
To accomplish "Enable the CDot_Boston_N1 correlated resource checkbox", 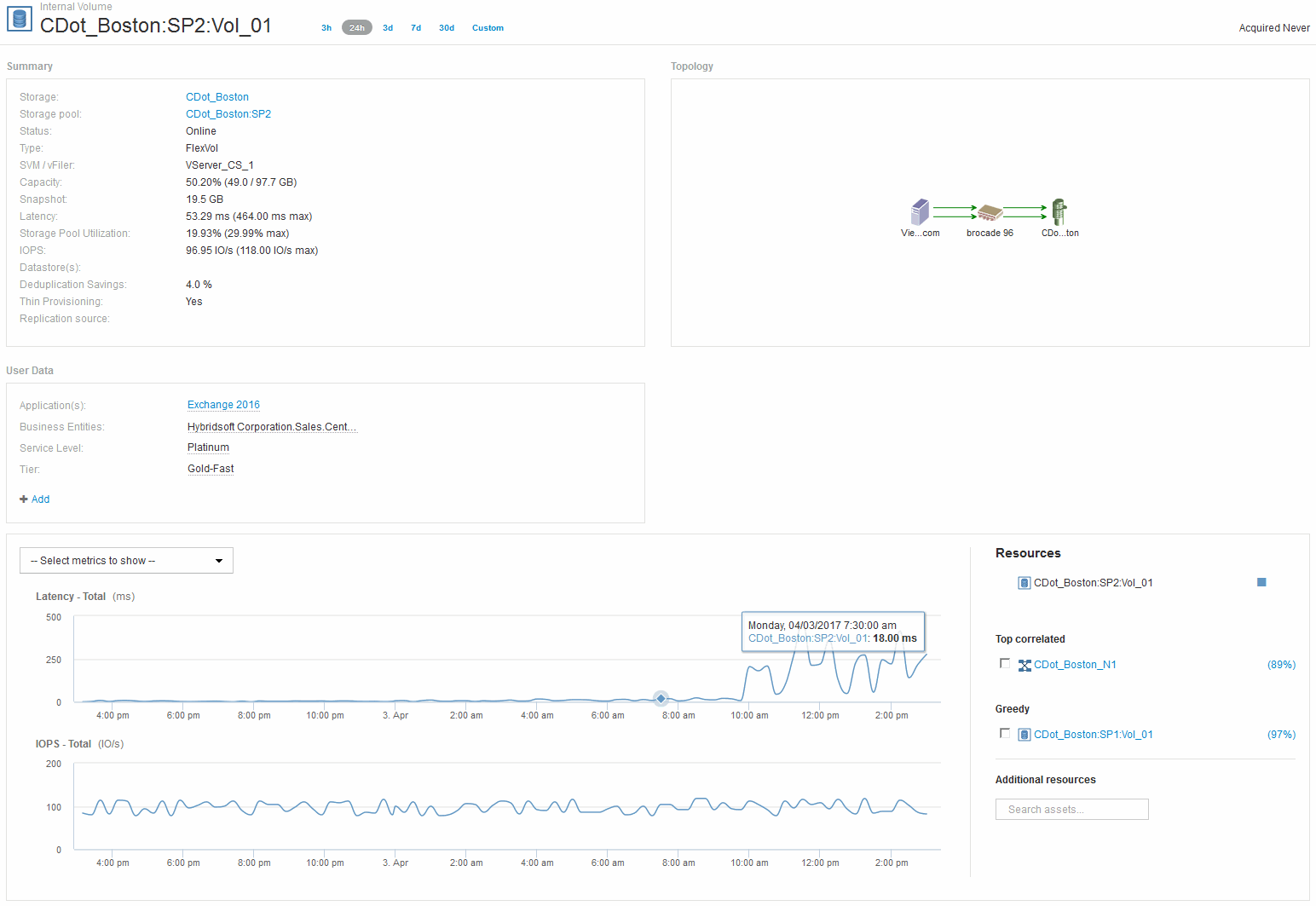I will [x=1005, y=664].
